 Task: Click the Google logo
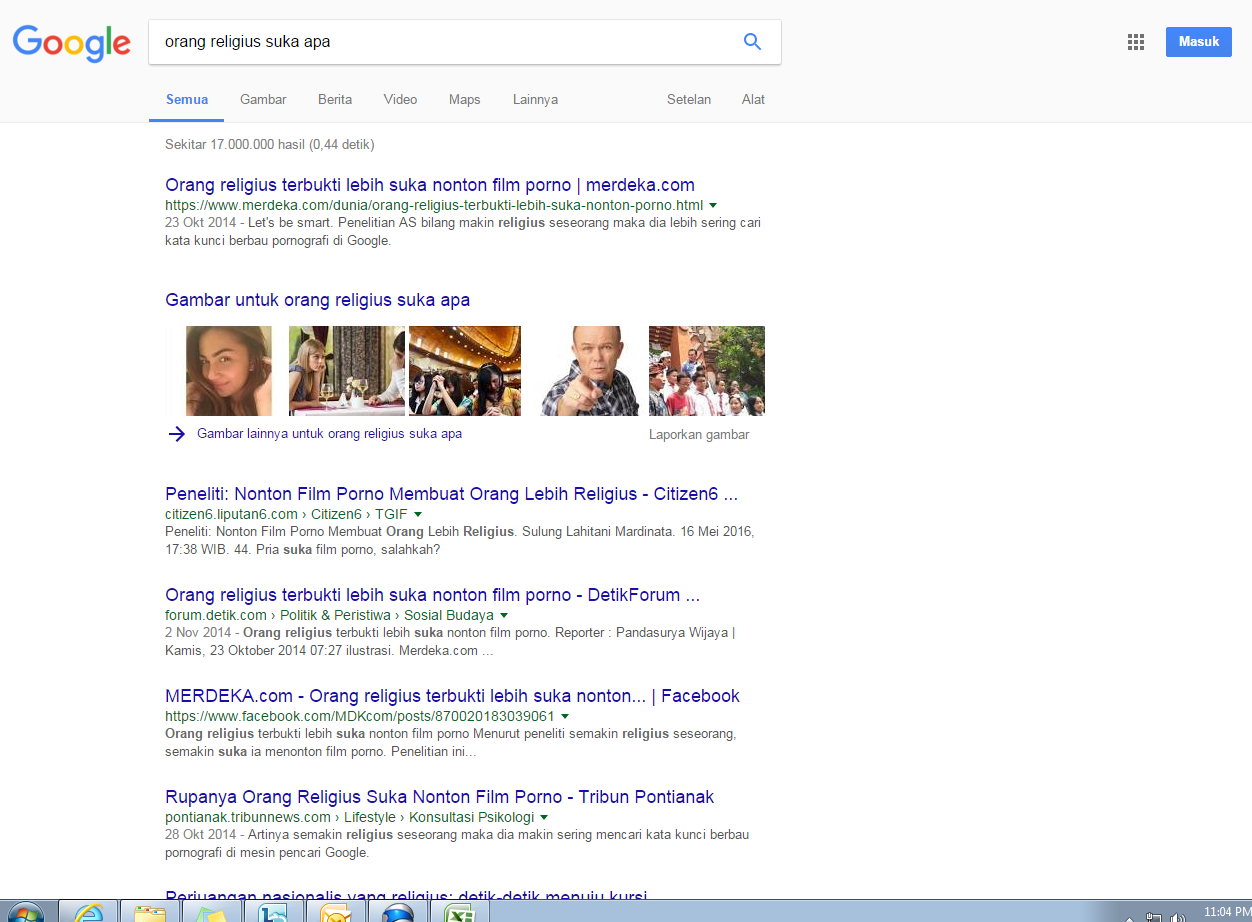(71, 42)
